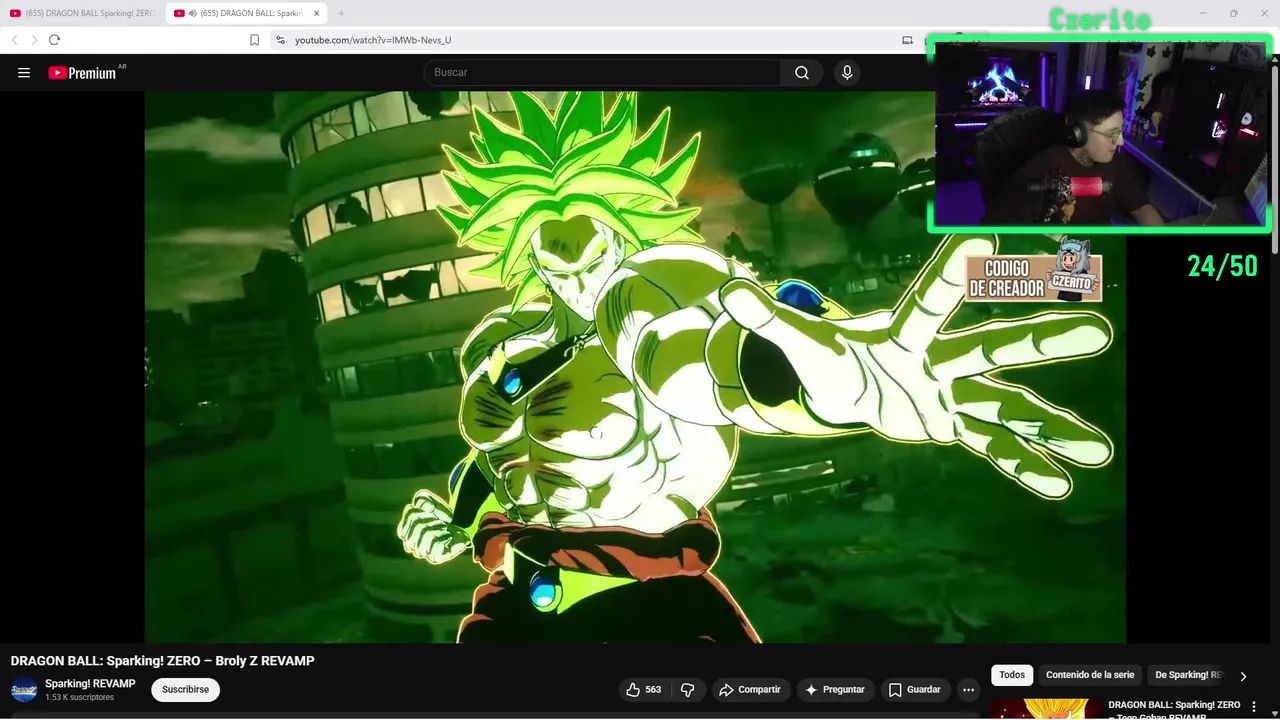
Task: Select the De Sparking! chip
Action: click(x=1188, y=675)
